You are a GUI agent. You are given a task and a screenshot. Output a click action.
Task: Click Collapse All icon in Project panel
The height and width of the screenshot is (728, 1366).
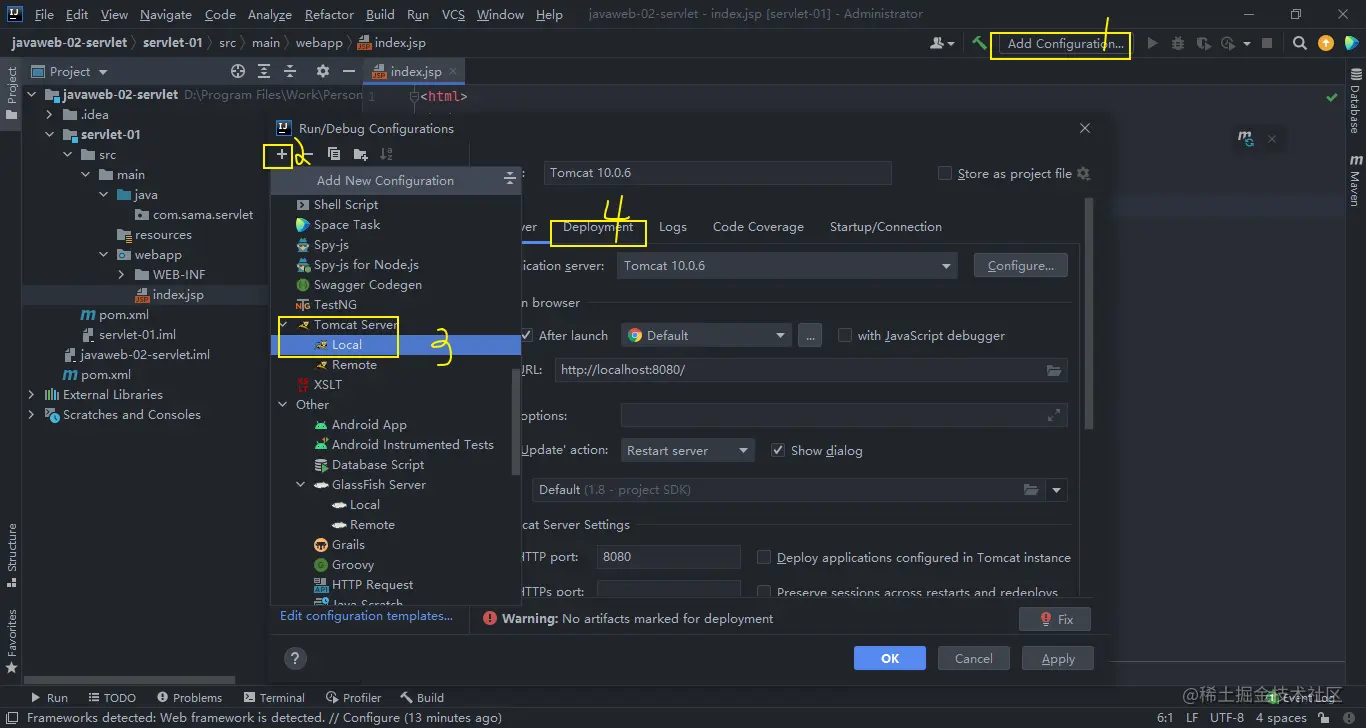coord(290,71)
